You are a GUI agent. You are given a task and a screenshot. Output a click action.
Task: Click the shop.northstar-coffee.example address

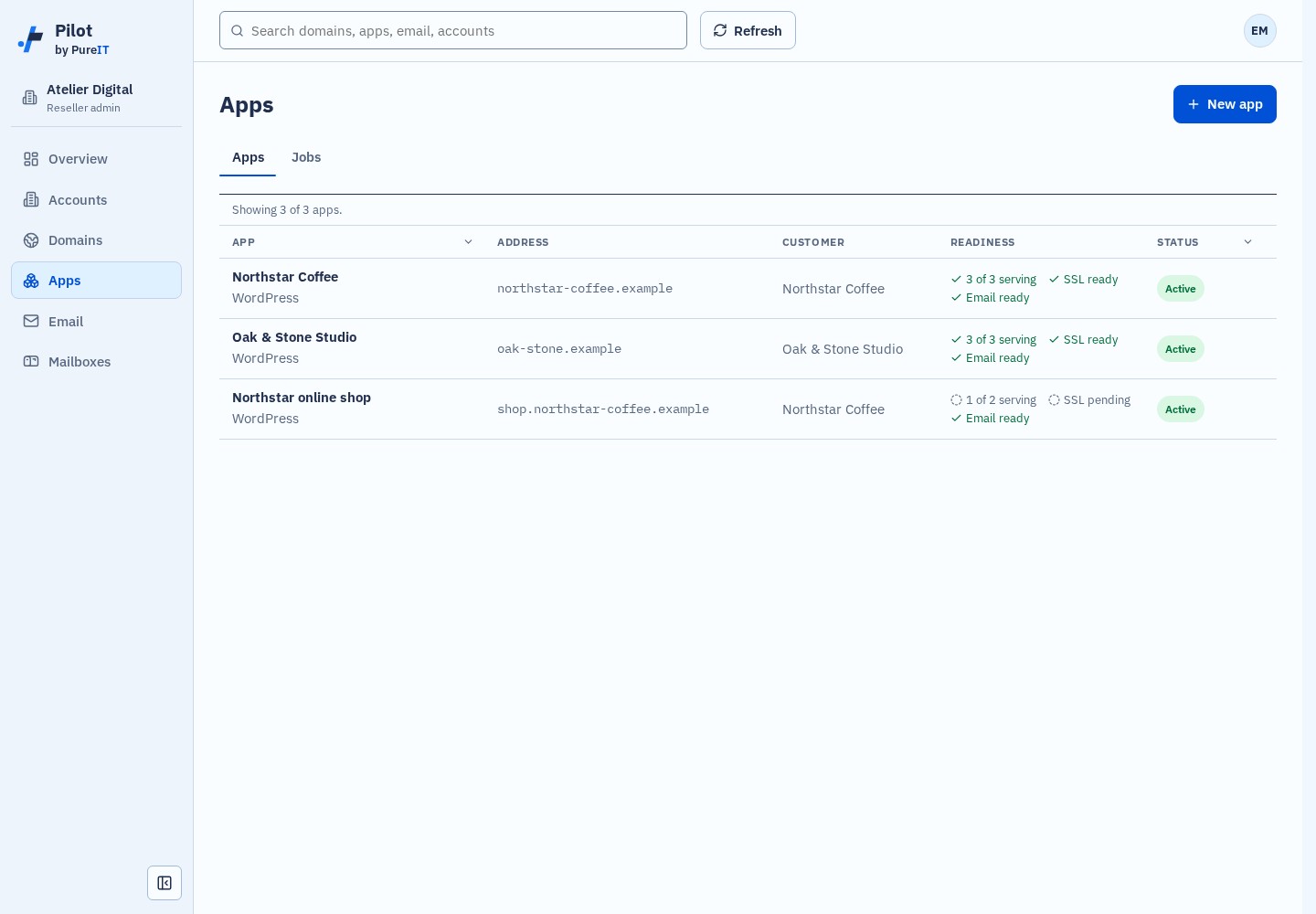[x=603, y=409]
